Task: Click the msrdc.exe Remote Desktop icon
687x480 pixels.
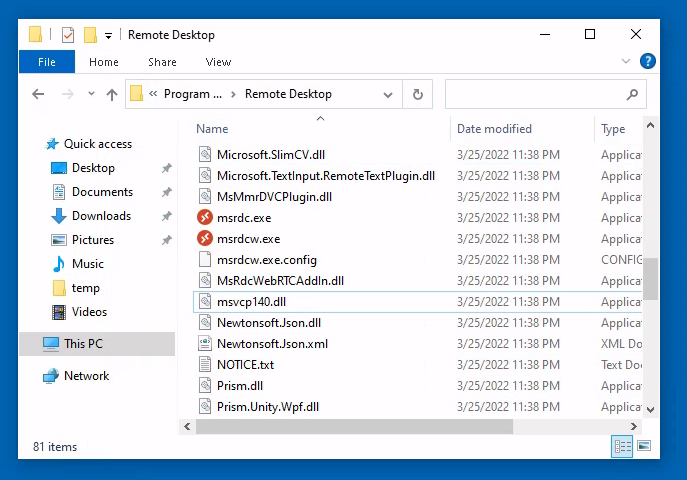Action: click(x=205, y=218)
